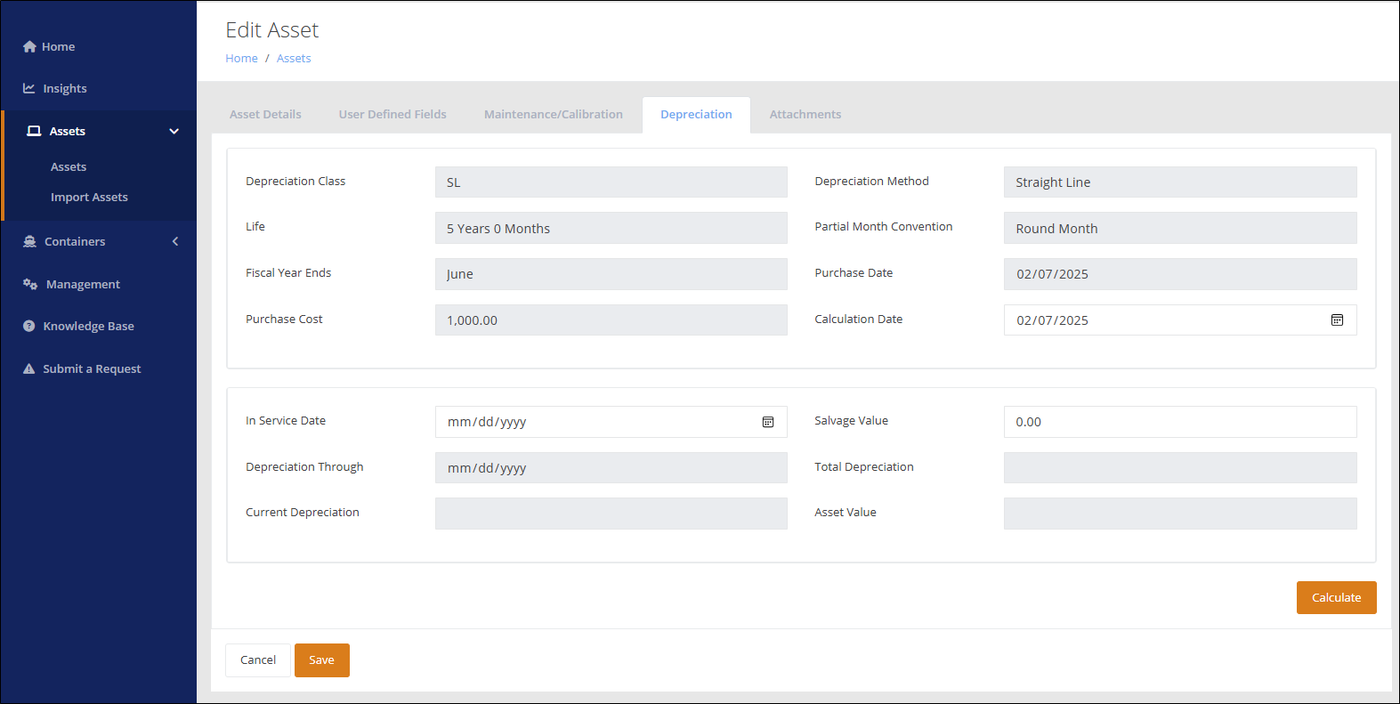Click the Calculation Date input field

[x=1180, y=320]
